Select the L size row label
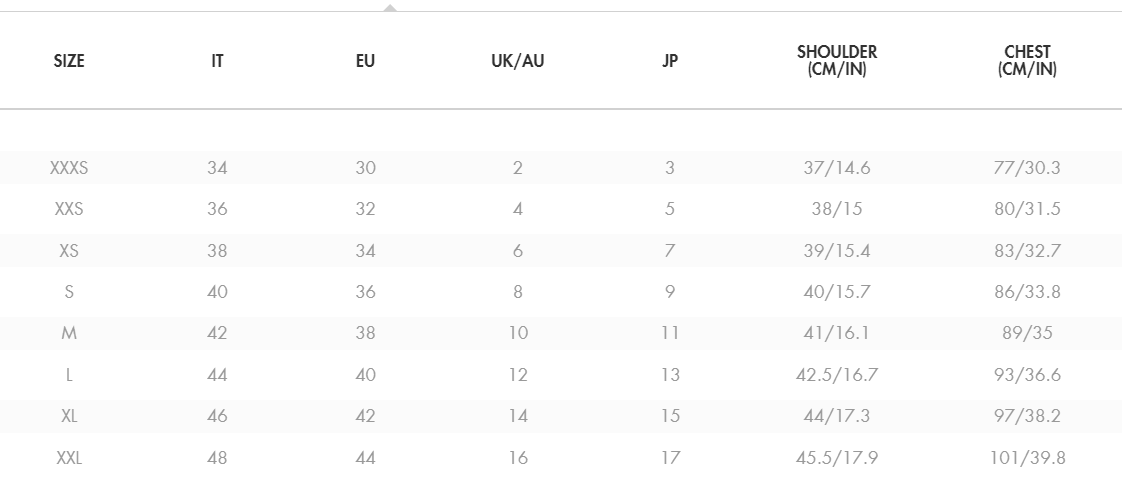The image size is (1122, 493). pyautogui.click(x=69, y=376)
